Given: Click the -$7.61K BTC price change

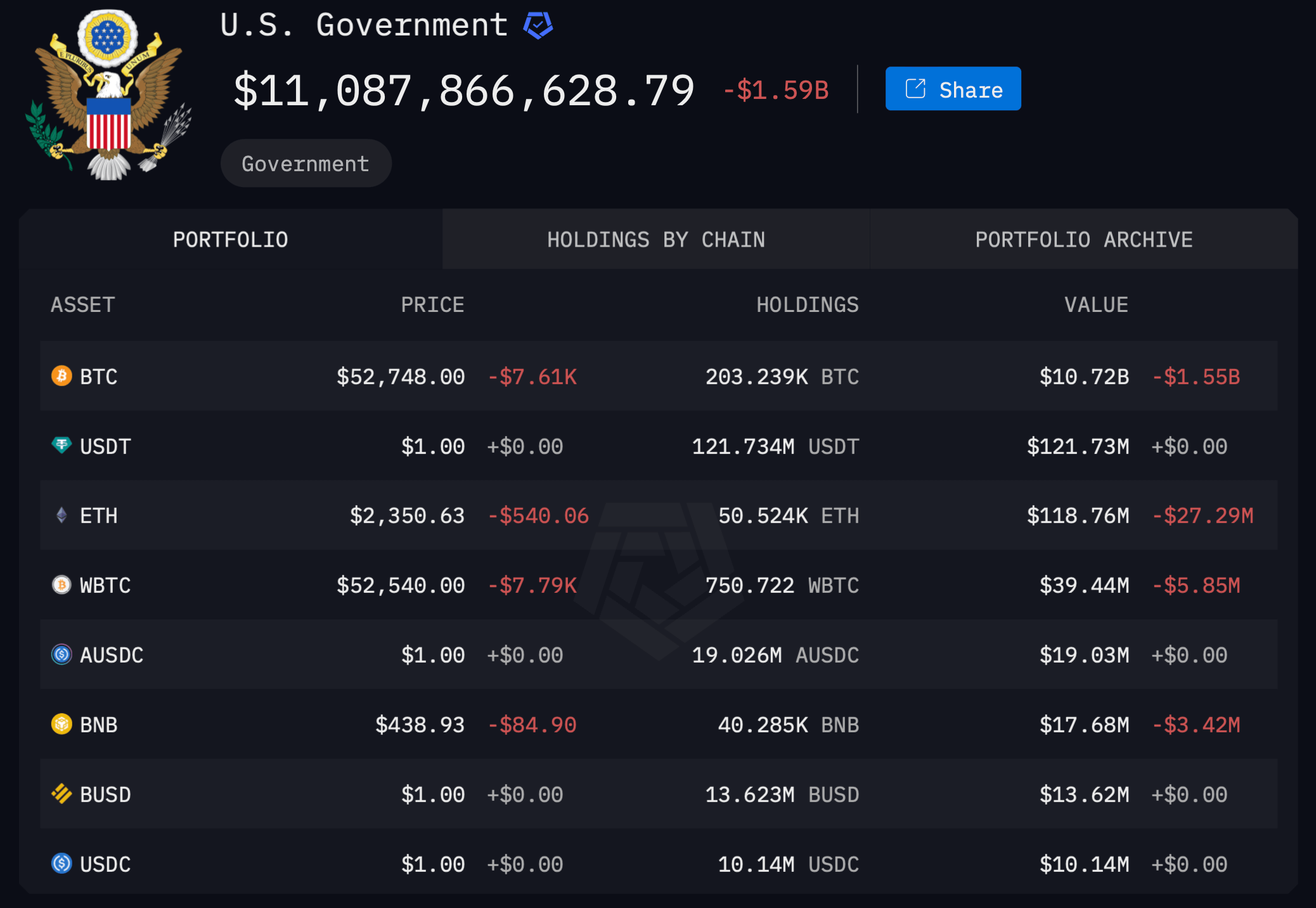Looking at the screenshot, I should click(x=532, y=377).
